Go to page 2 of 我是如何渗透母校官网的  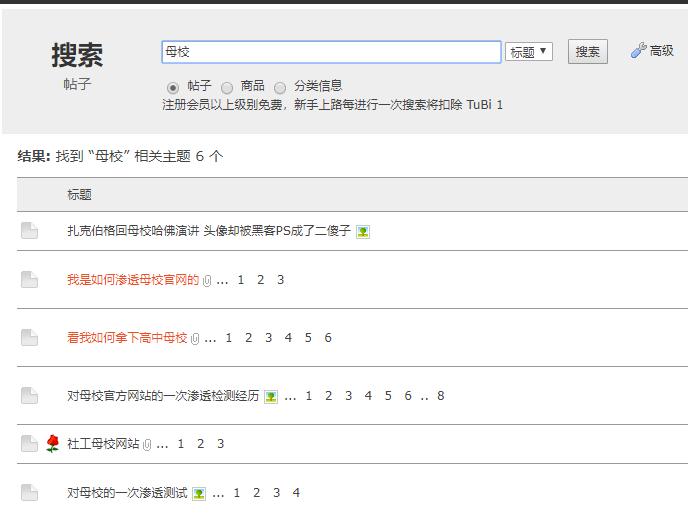tap(261, 280)
